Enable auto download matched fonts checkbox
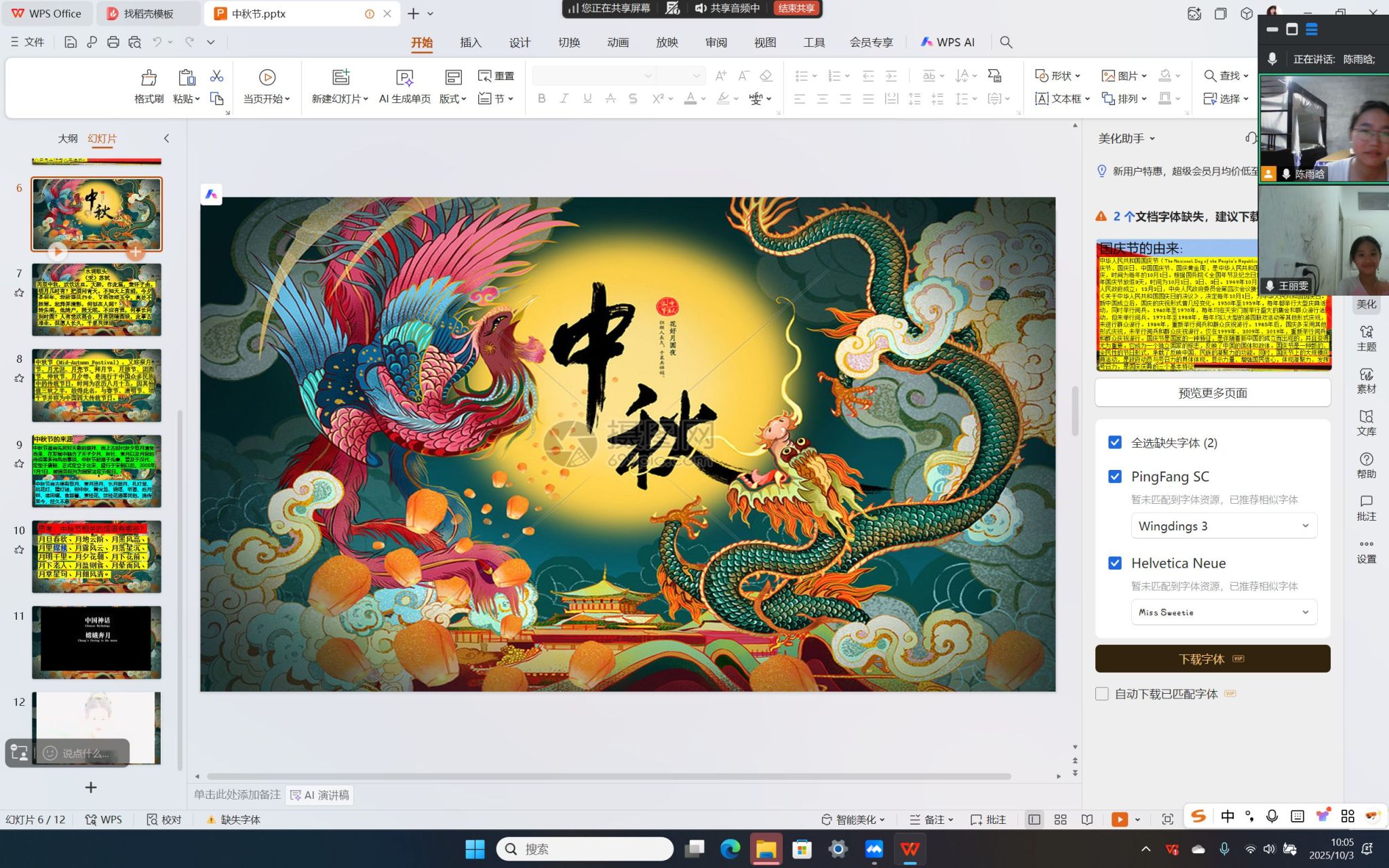The width and height of the screenshot is (1389, 868). (x=1102, y=694)
